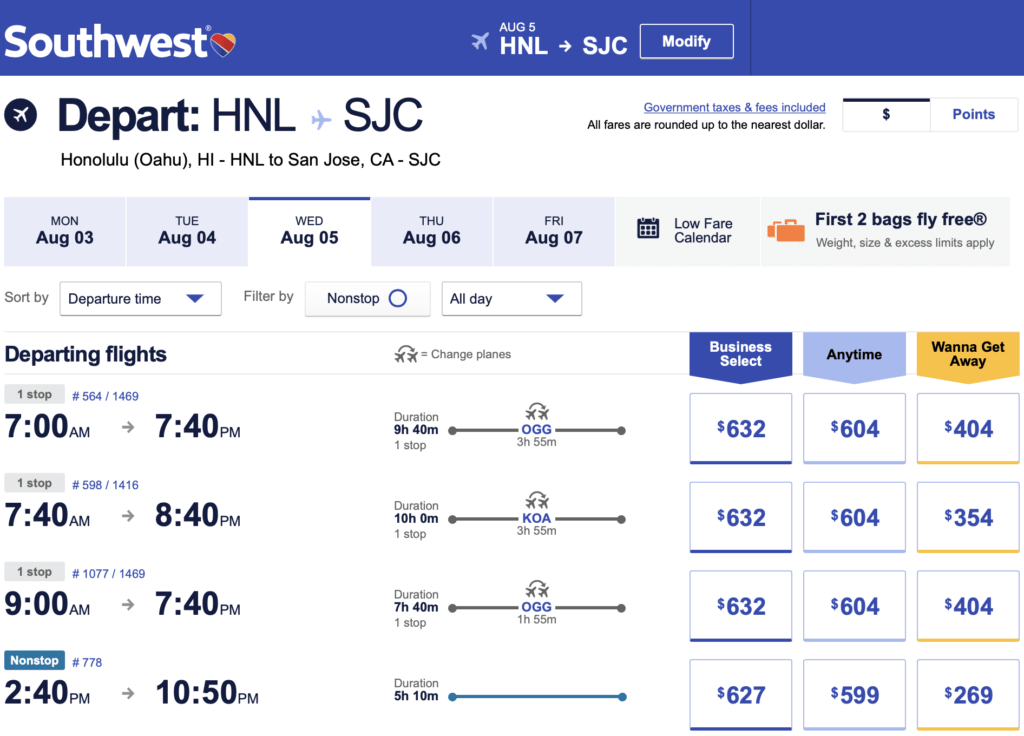Image resolution: width=1024 pixels, height=736 pixels.
Task: Expand the All day time filter
Action: coord(511,298)
